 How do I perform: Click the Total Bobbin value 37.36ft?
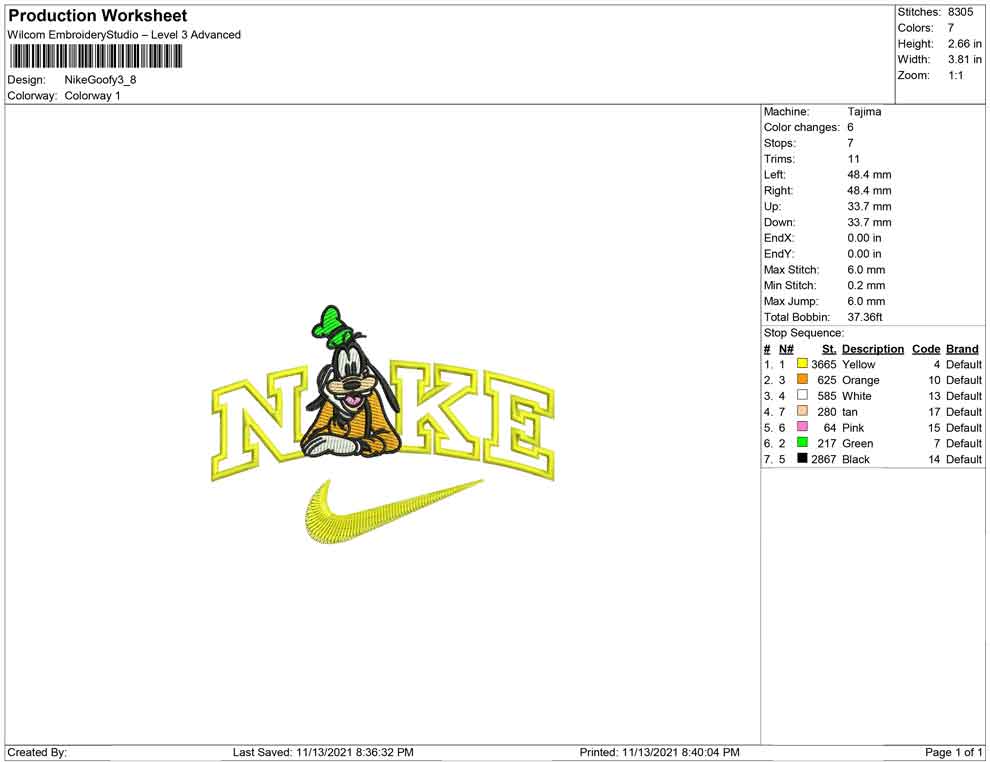pyautogui.click(x=865, y=317)
